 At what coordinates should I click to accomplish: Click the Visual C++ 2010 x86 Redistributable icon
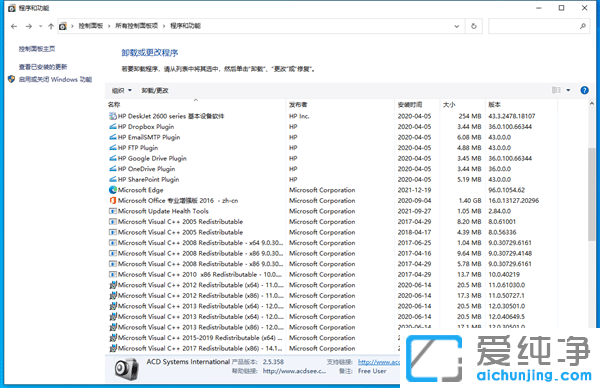click(x=113, y=274)
